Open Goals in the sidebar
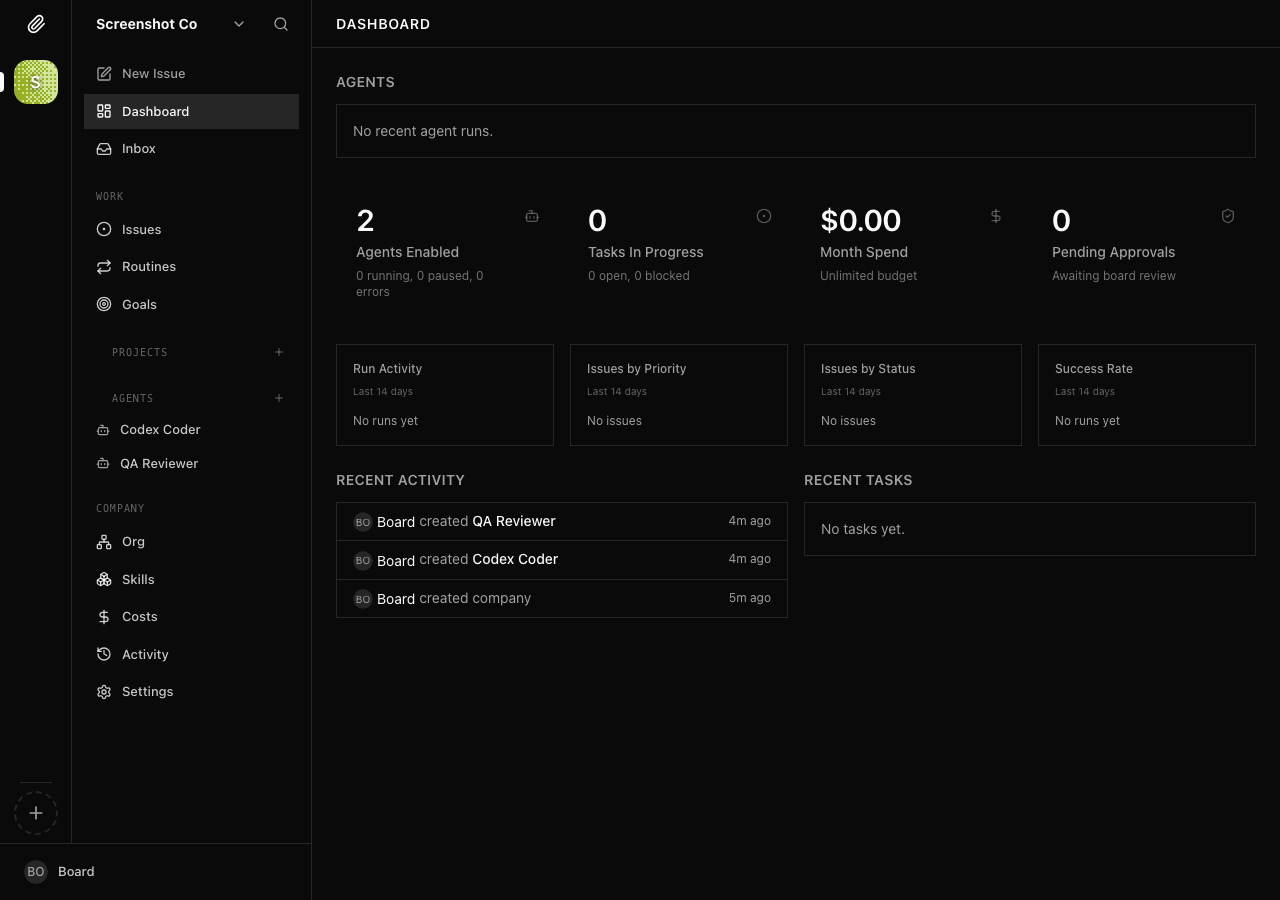 (x=191, y=304)
